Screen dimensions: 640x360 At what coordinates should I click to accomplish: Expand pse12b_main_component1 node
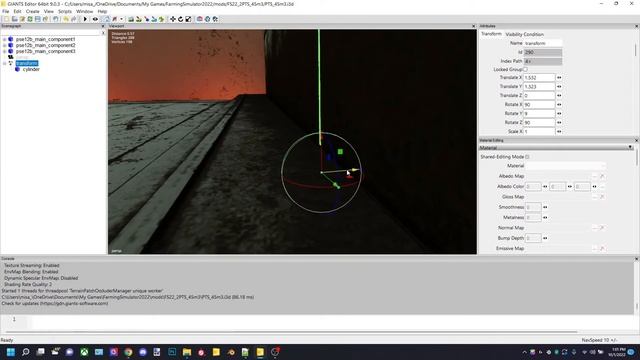coord(4,40)
